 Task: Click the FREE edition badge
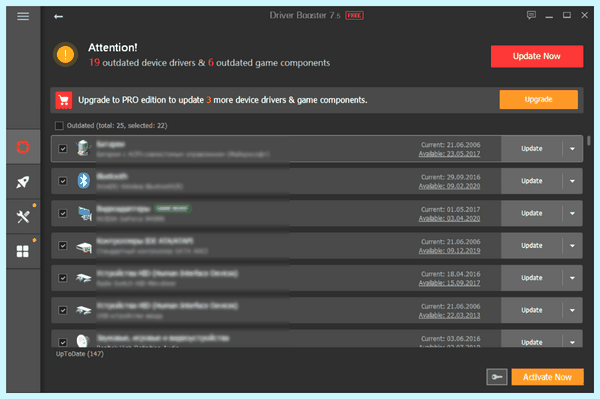click(x=354, y=16)
